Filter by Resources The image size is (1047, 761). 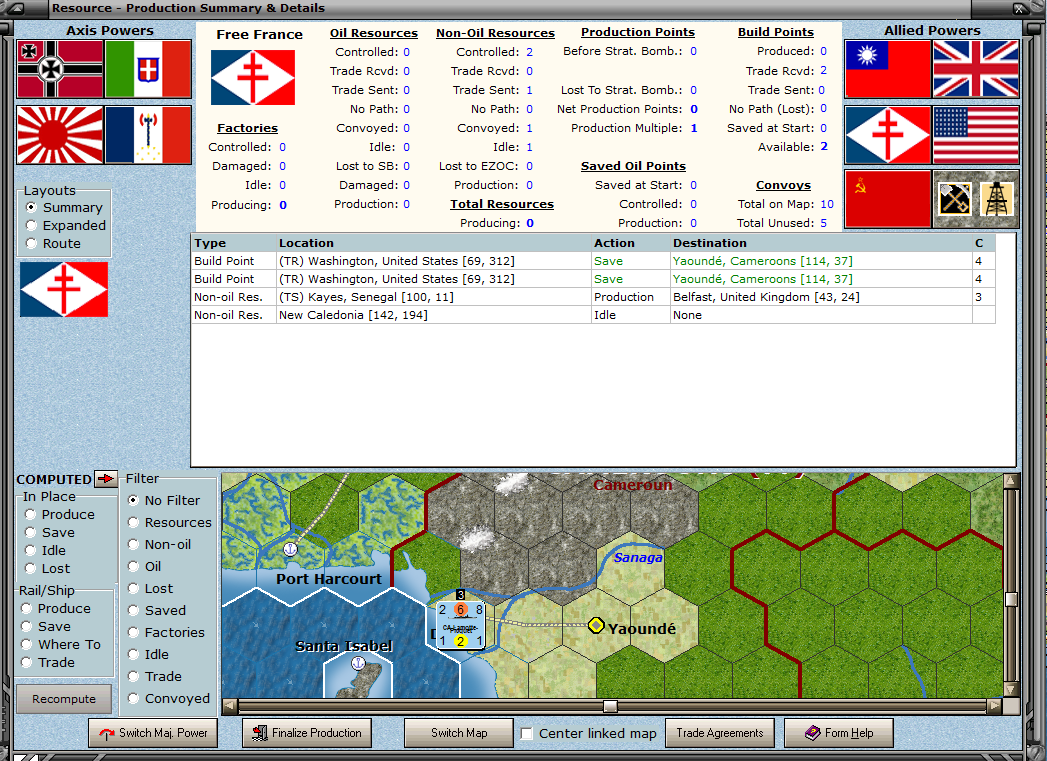pyautogui.click(x=134, y=522)
